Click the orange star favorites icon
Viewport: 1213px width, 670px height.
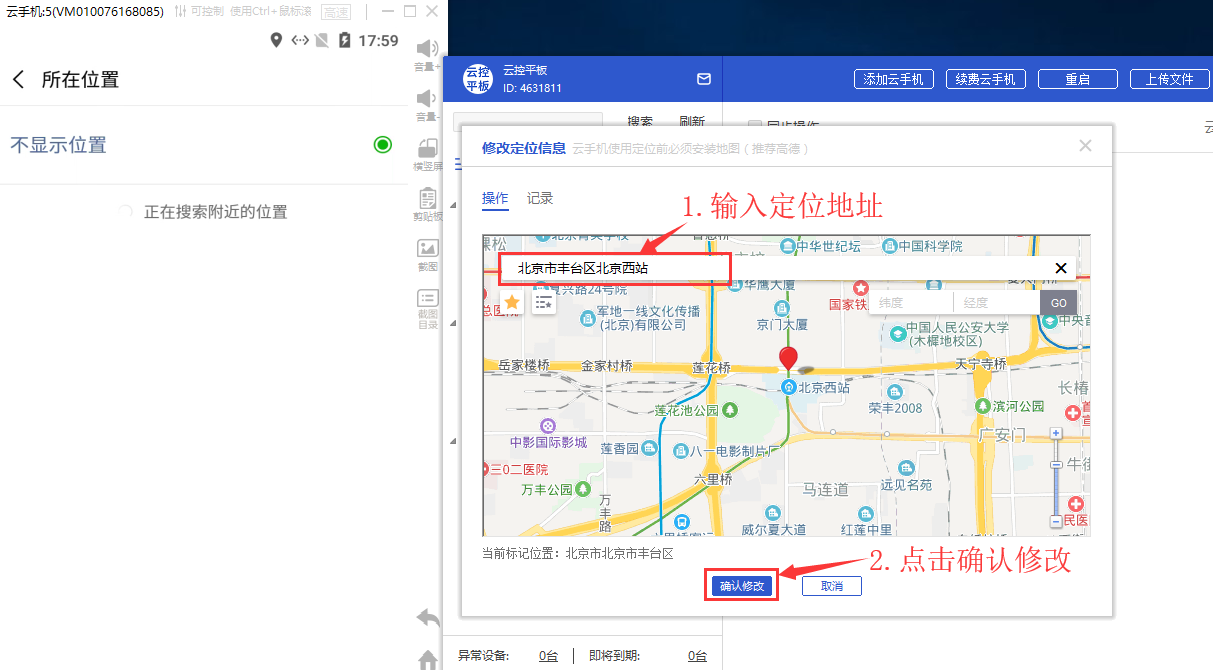coord(511,301)
